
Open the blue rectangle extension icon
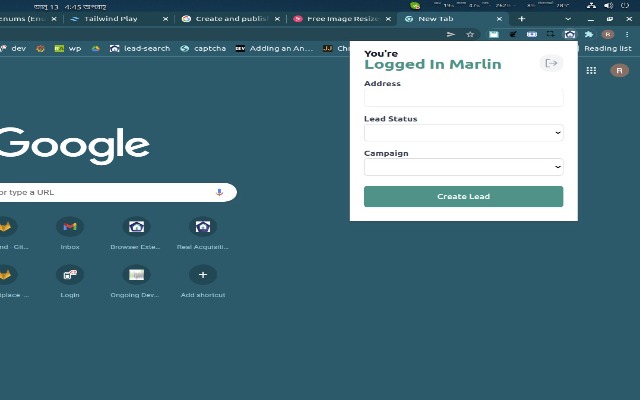pyautogui.click(x=531, y=34)
